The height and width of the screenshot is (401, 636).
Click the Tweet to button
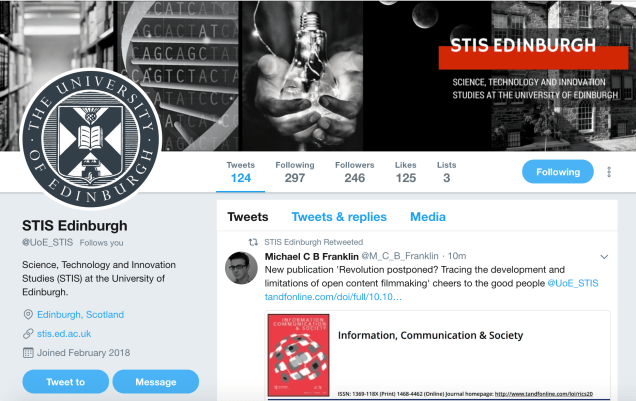tap(66, 382)
